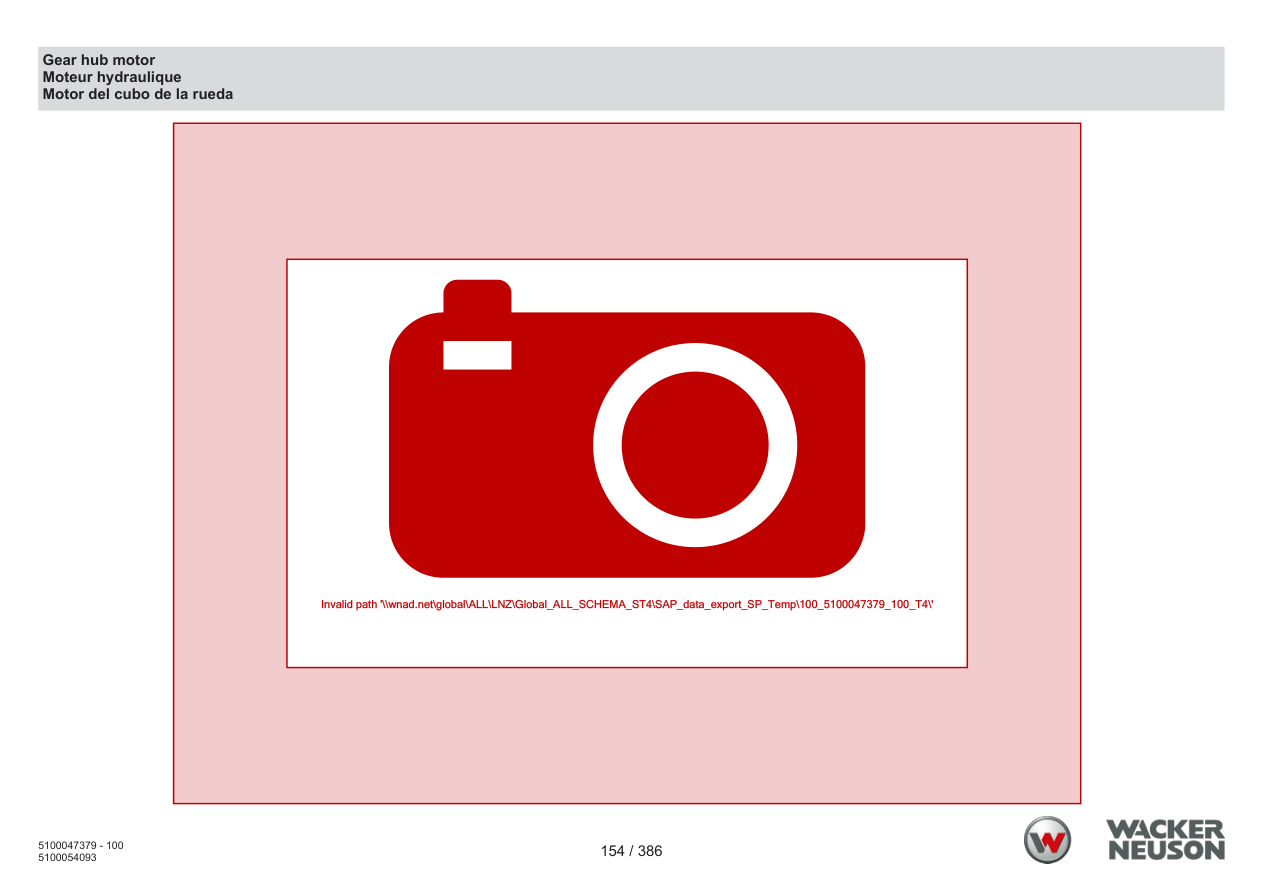Image resolution: width=1263 pixels, height=893 pixels.
Task: Click the WACKER wordmark text
Action: [1165, 829]
